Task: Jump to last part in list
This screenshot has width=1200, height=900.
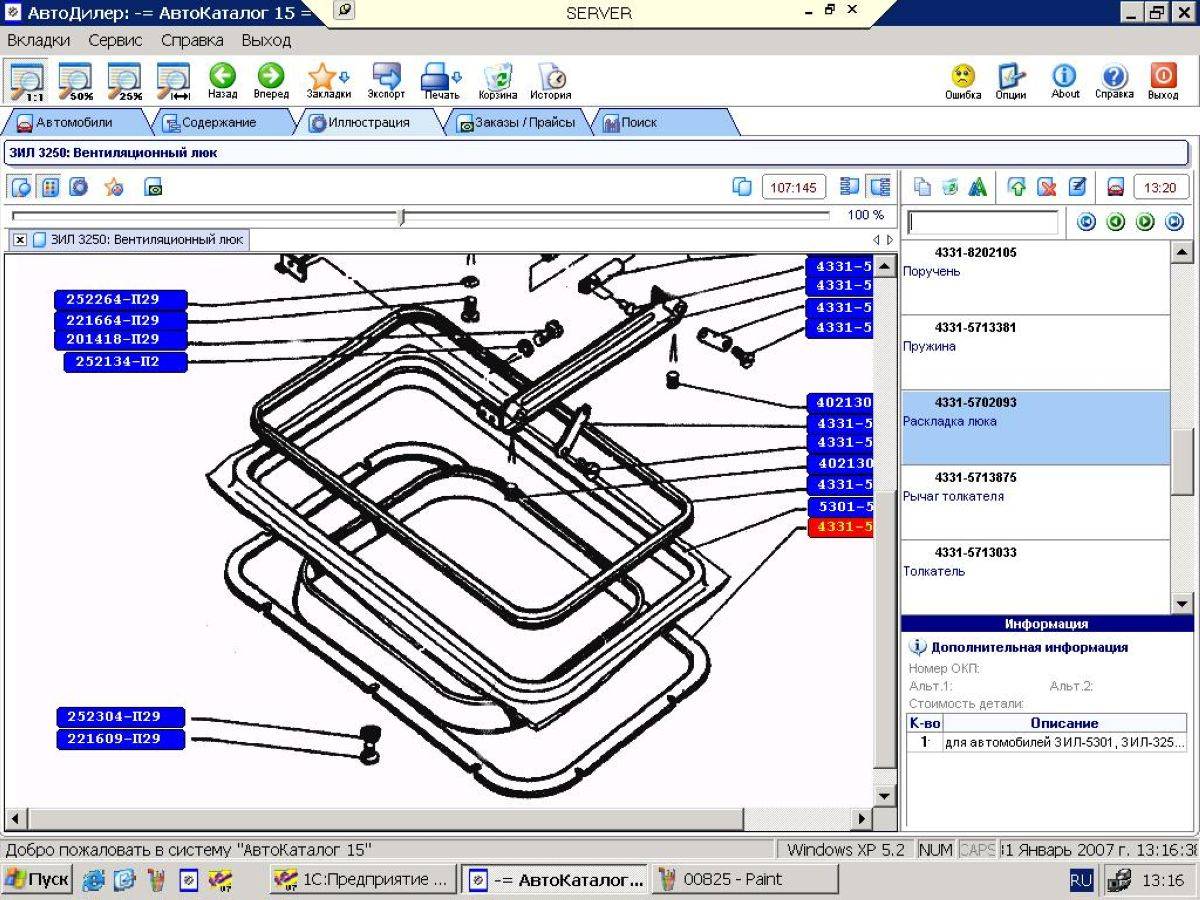Action: click(x=1175, y=222)
